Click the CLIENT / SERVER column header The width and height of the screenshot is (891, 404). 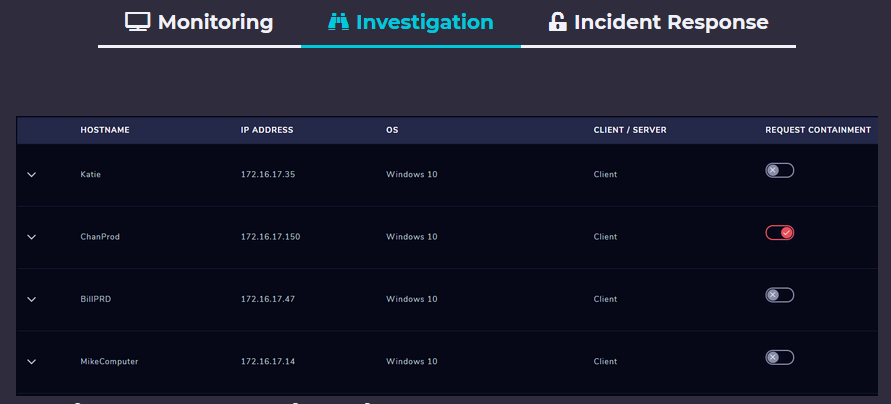point(630,130)
